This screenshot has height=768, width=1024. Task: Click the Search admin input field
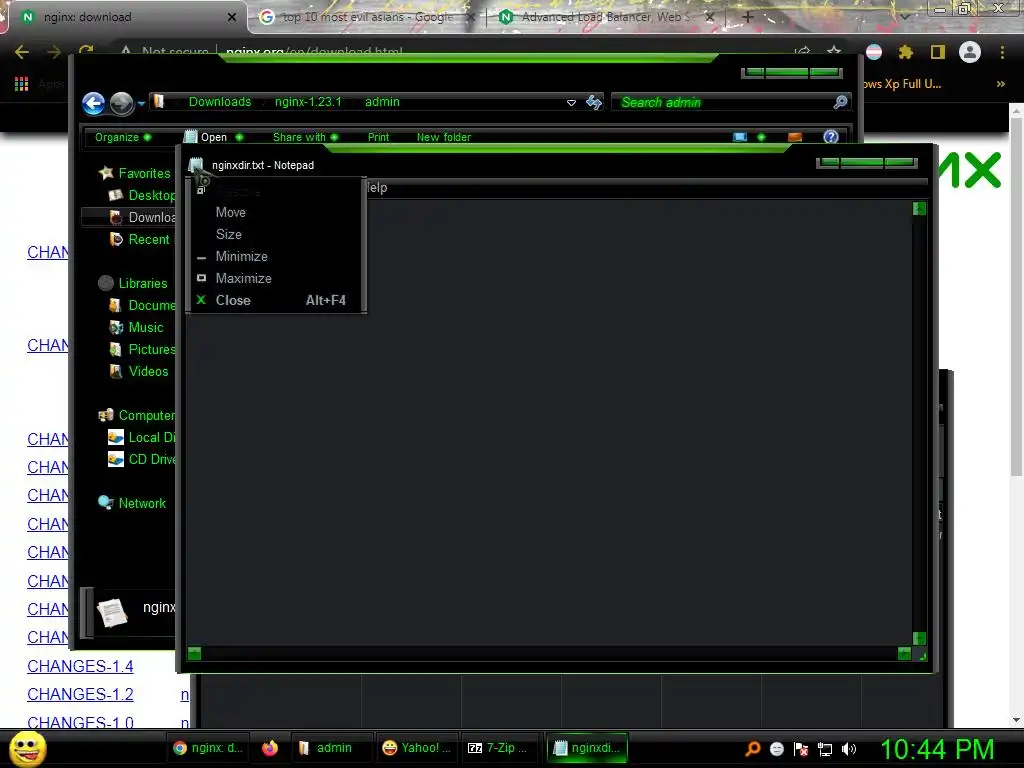point(722,103)
